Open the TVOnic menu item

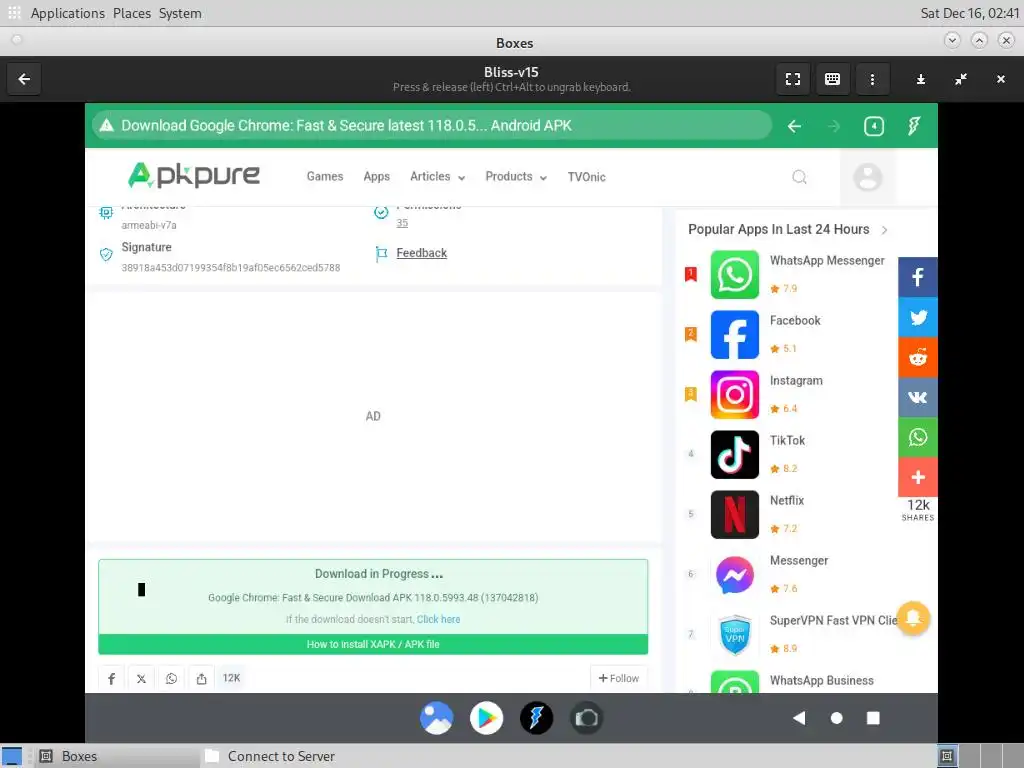[586, 176]
